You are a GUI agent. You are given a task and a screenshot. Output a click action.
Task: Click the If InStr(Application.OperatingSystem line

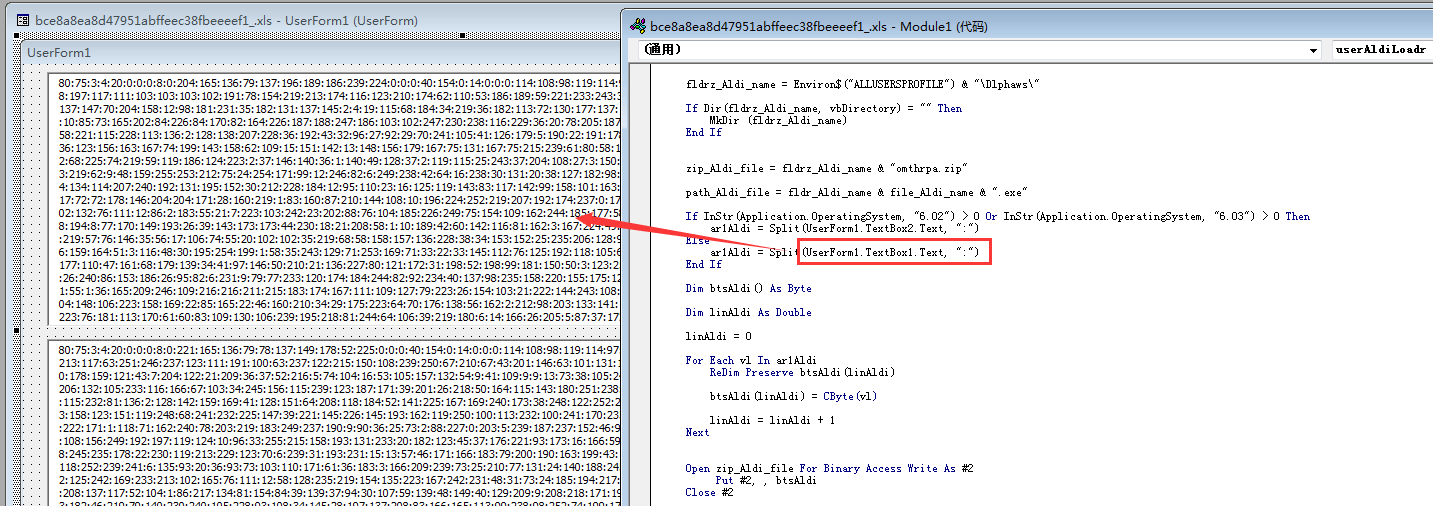[x=997, y=216]
